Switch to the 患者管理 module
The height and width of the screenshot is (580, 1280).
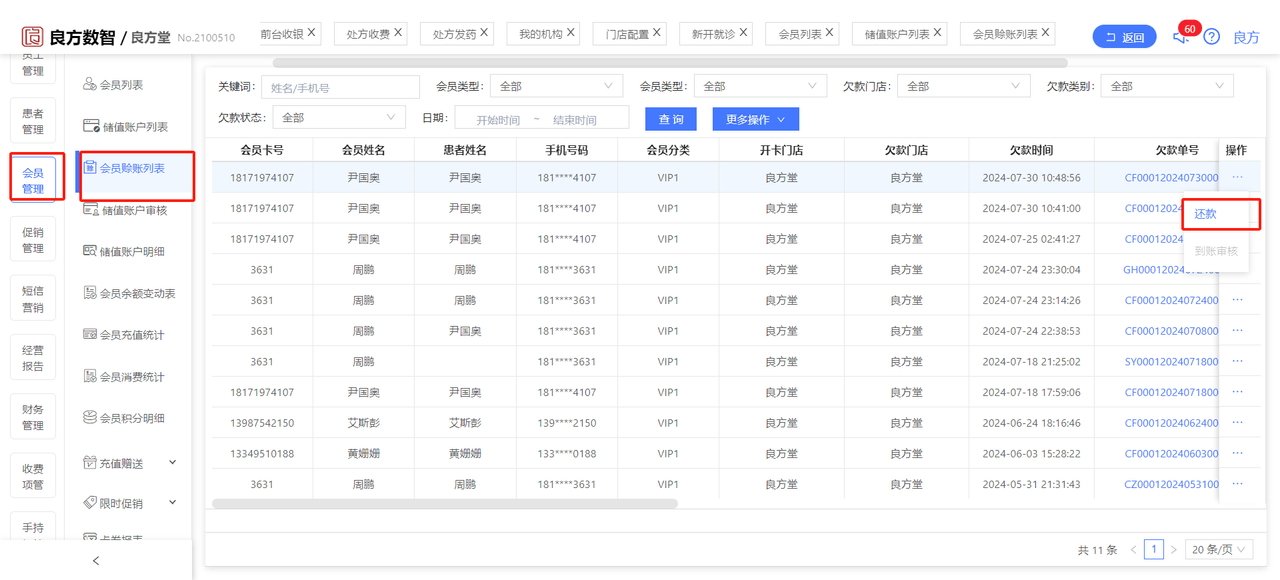33,121
